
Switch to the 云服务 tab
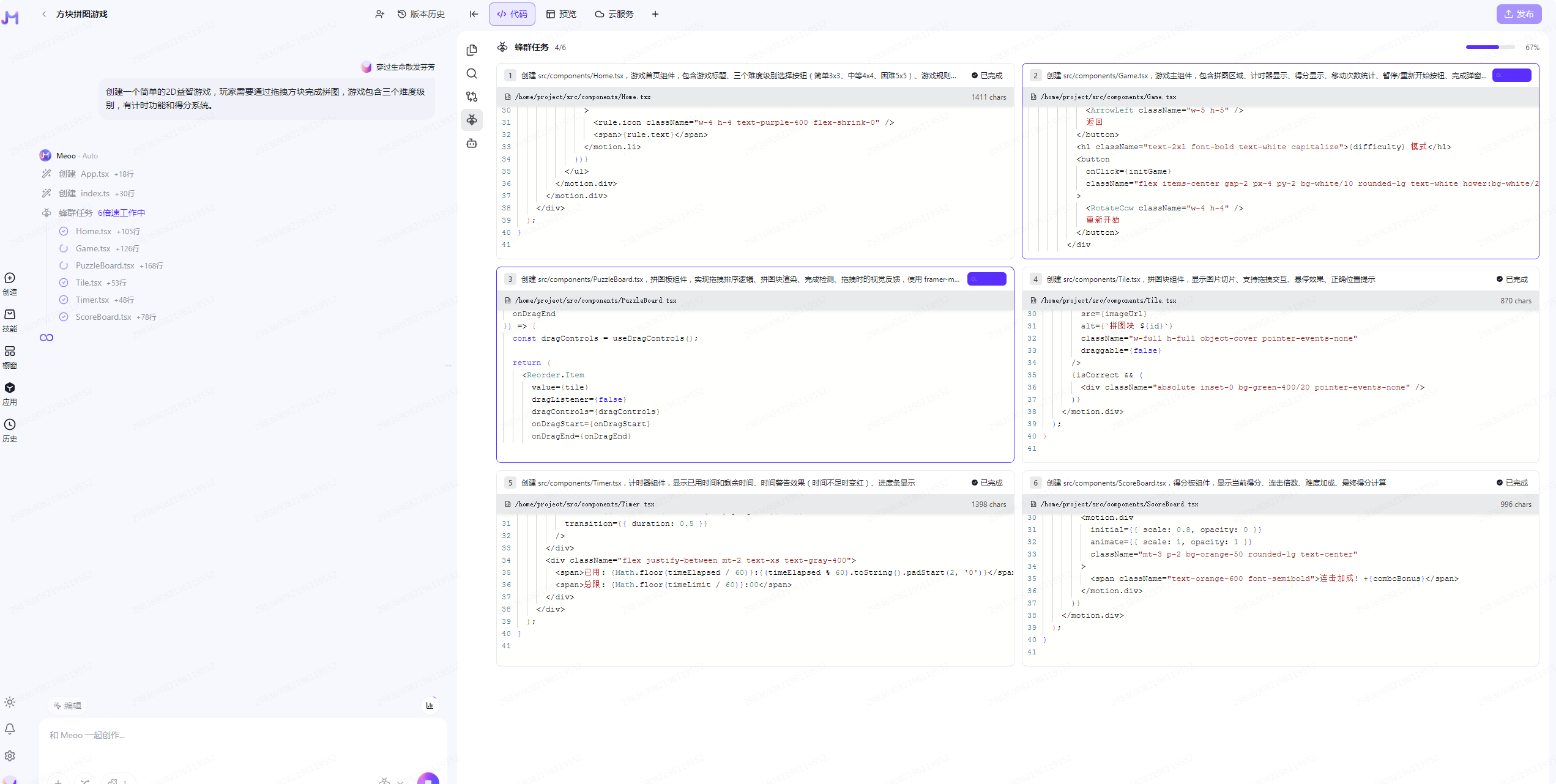(614, 14)
